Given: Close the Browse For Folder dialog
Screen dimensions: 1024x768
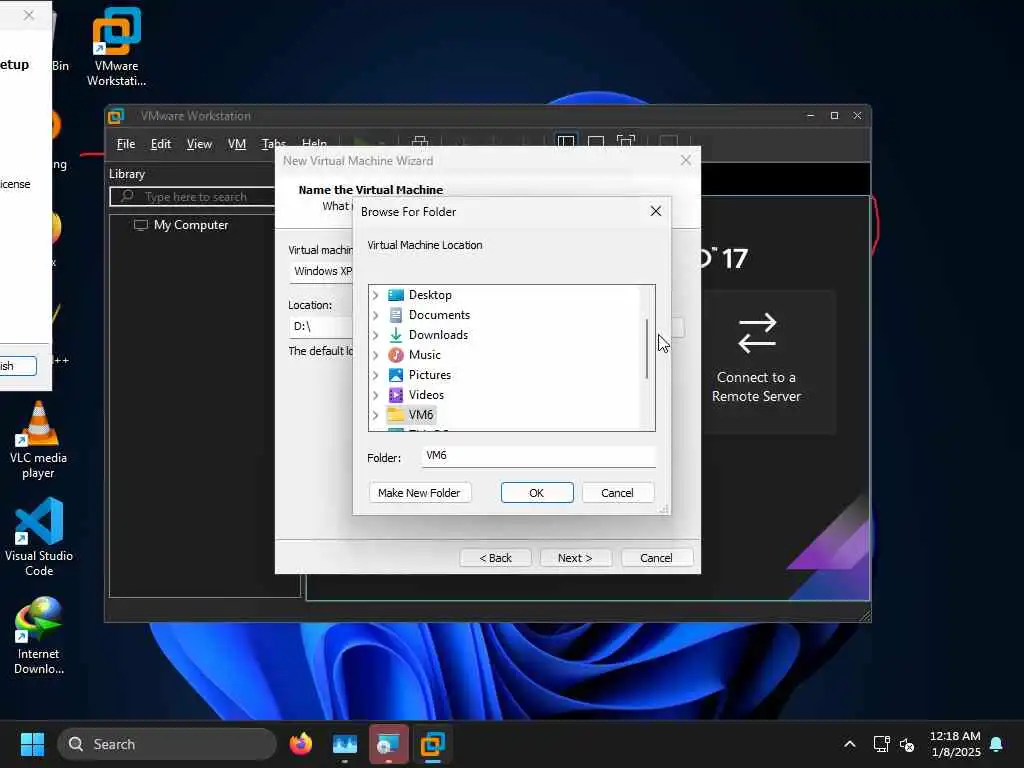Looking at the screenshot, I should point(656,211).
